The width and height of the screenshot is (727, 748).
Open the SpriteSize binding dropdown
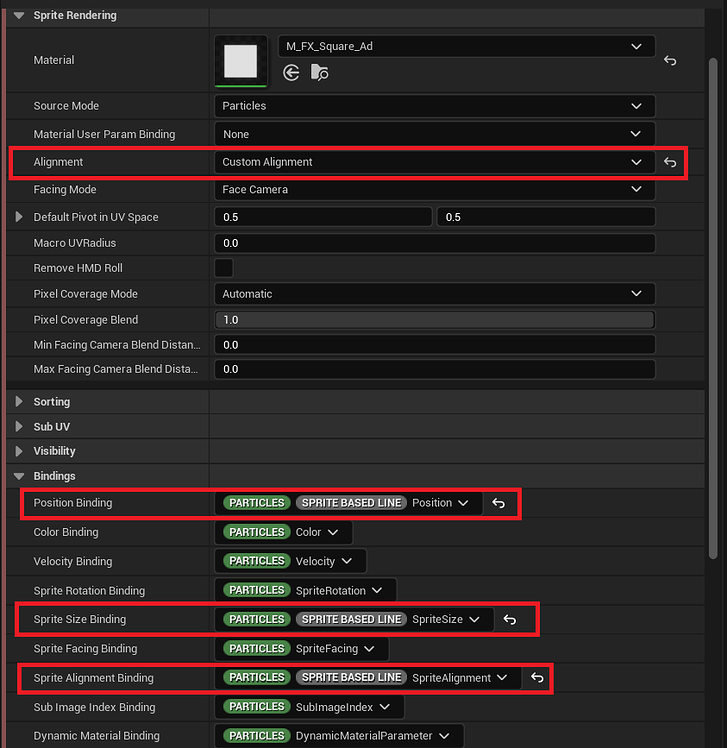354,619
